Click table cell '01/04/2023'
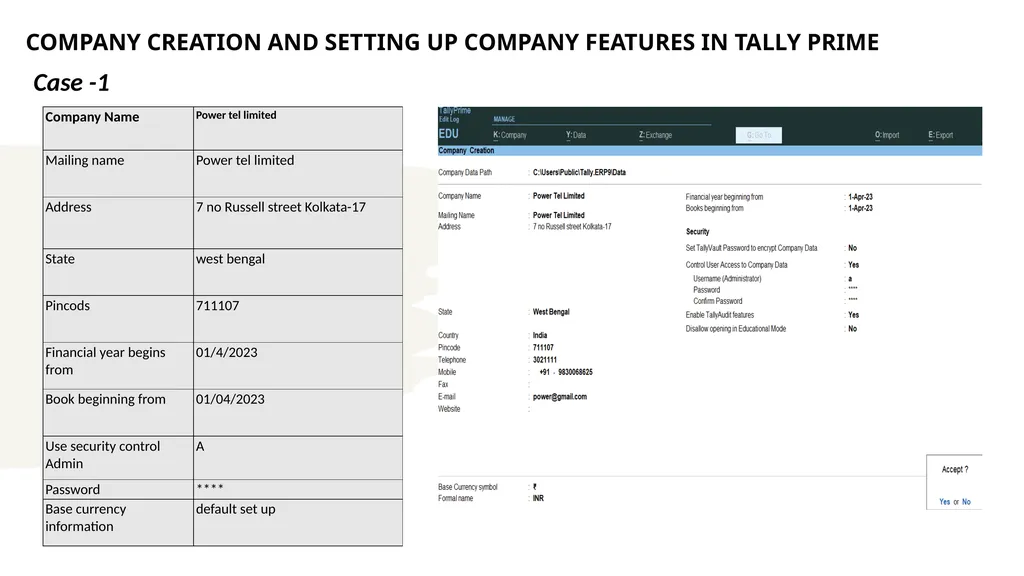 point(298,413)
